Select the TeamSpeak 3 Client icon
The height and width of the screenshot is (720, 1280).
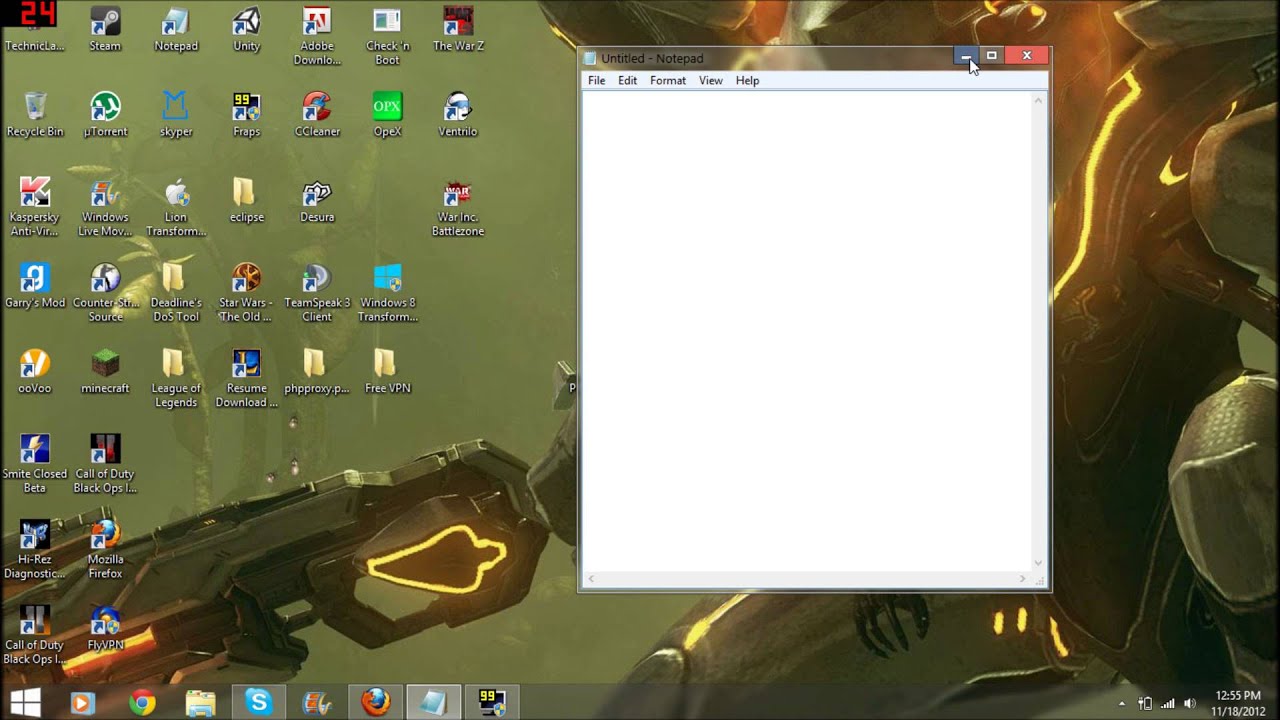317,293
